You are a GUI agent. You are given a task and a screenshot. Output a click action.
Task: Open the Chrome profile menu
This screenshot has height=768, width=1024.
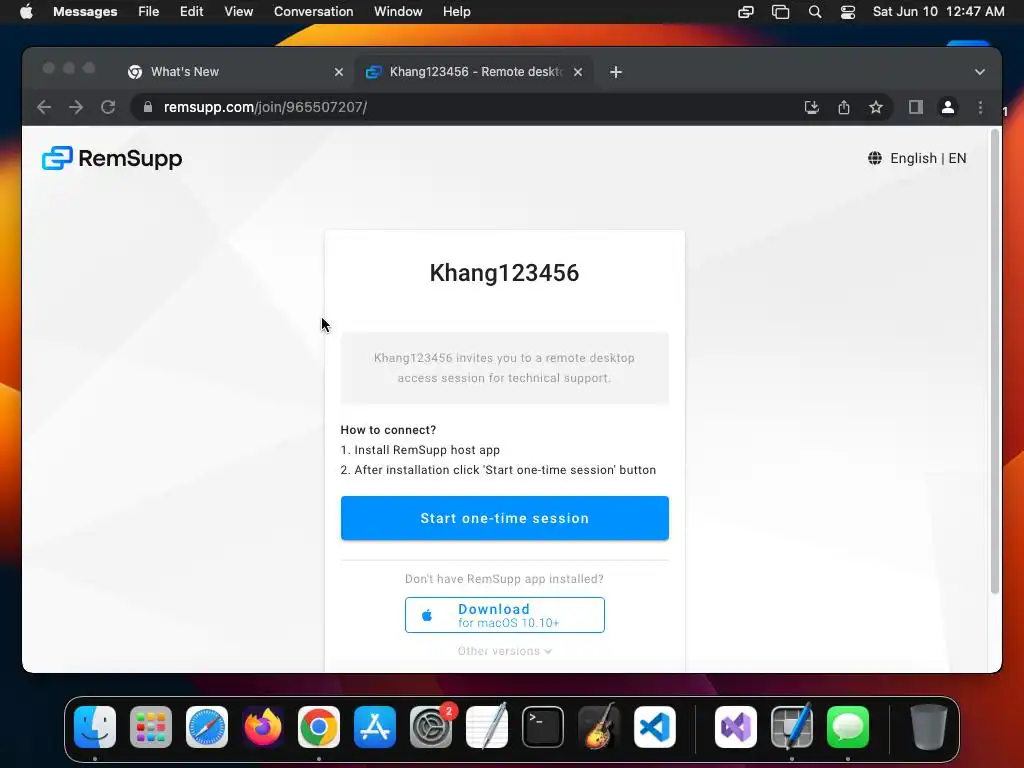click(x=948, y=107)
